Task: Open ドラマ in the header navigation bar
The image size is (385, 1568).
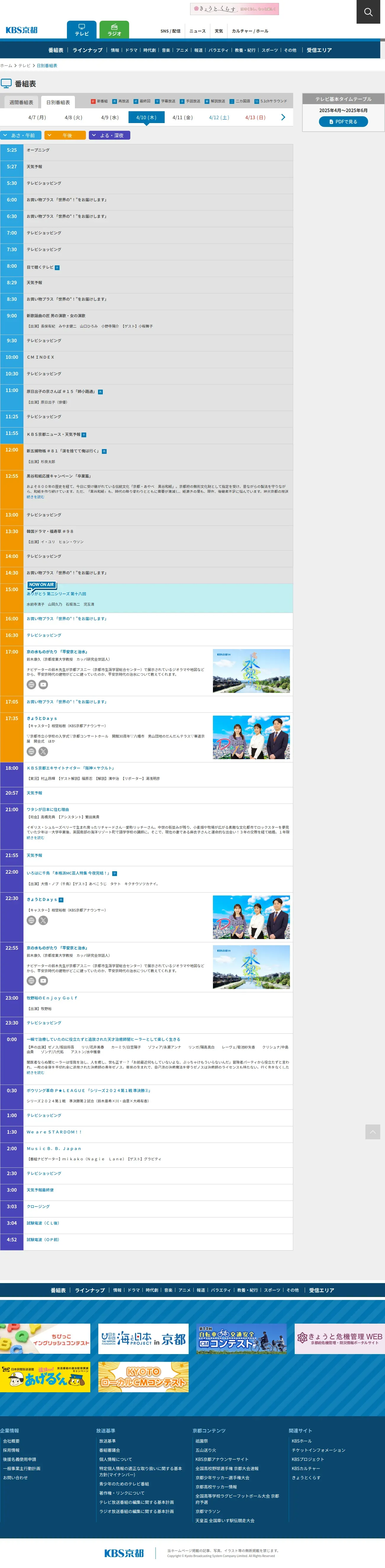Action: (x=131, y=50)
